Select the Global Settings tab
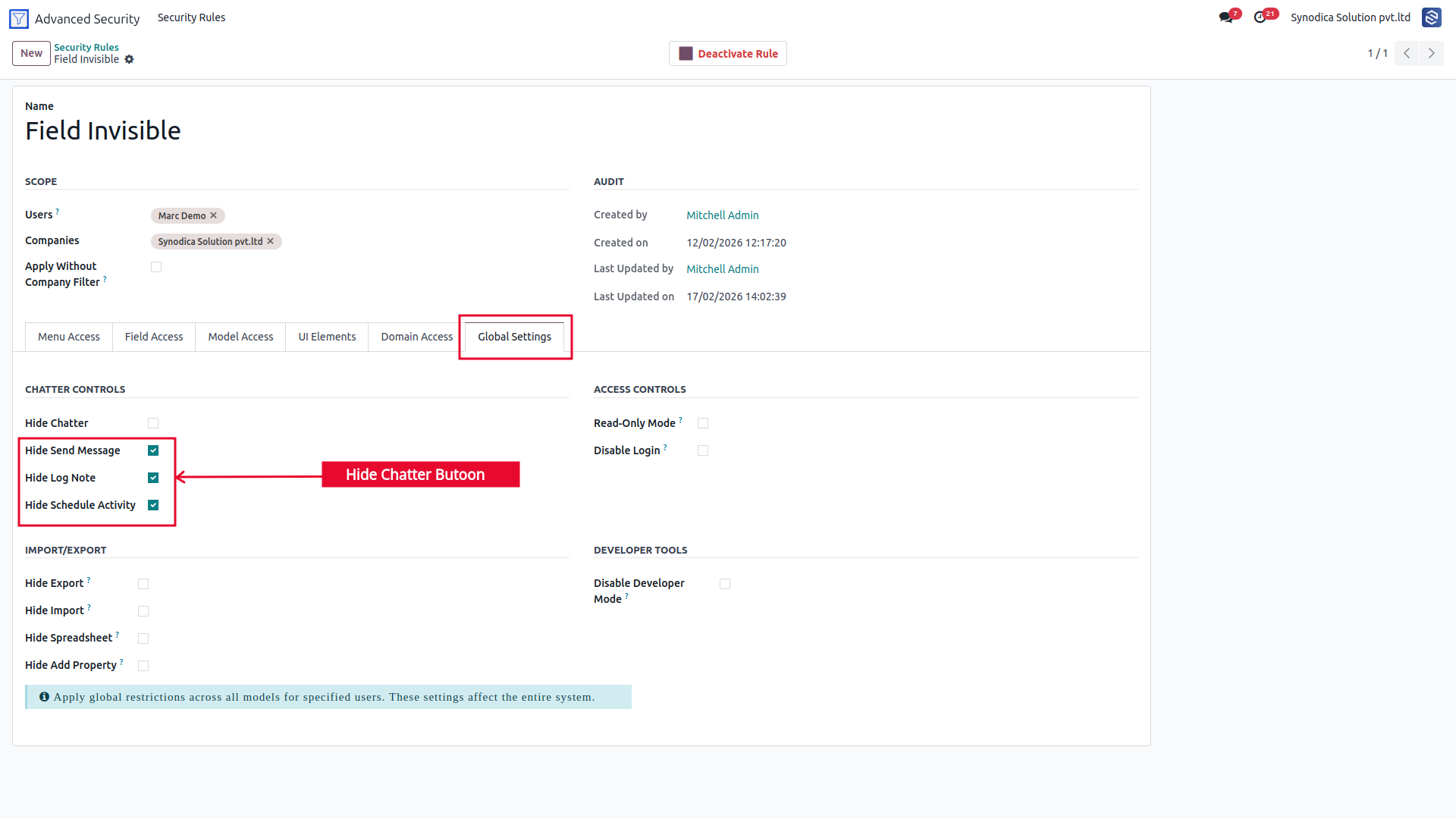The image size is (1456, 819). coord(514,337)
